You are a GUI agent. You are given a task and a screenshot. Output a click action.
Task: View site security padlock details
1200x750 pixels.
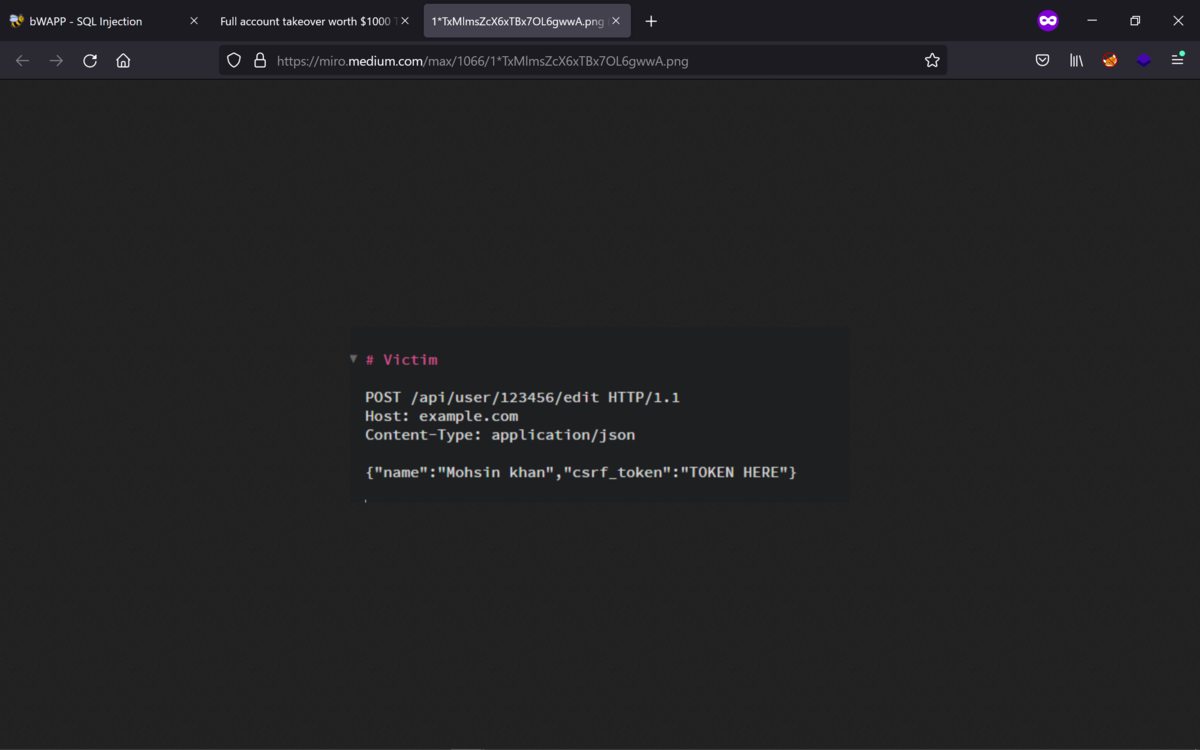pyautogui.click(x=260, y=61)
